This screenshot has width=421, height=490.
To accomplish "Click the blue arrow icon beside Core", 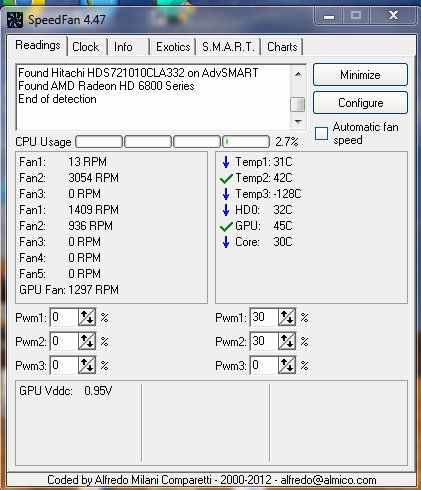I will coord(226,242).
